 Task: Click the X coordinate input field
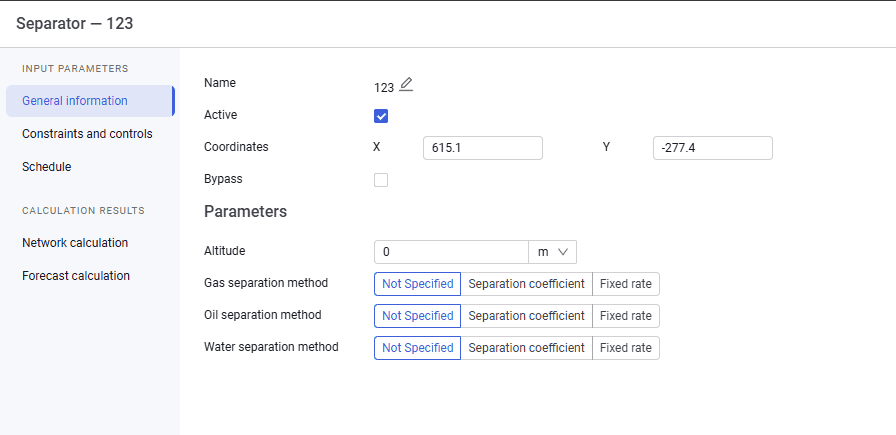(x=483, y=148)
